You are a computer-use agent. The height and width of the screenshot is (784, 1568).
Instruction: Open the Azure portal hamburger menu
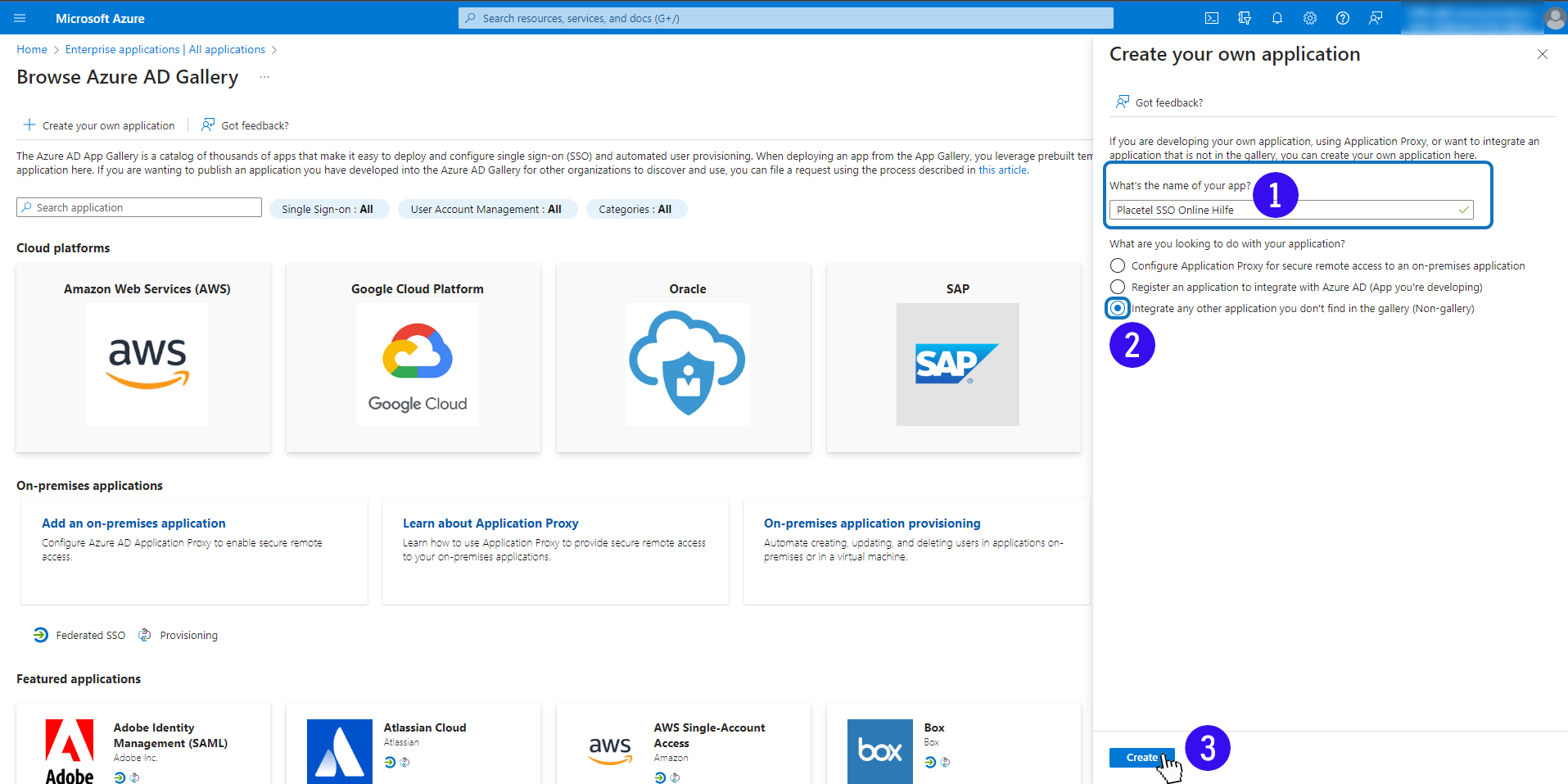coord(20,18)
